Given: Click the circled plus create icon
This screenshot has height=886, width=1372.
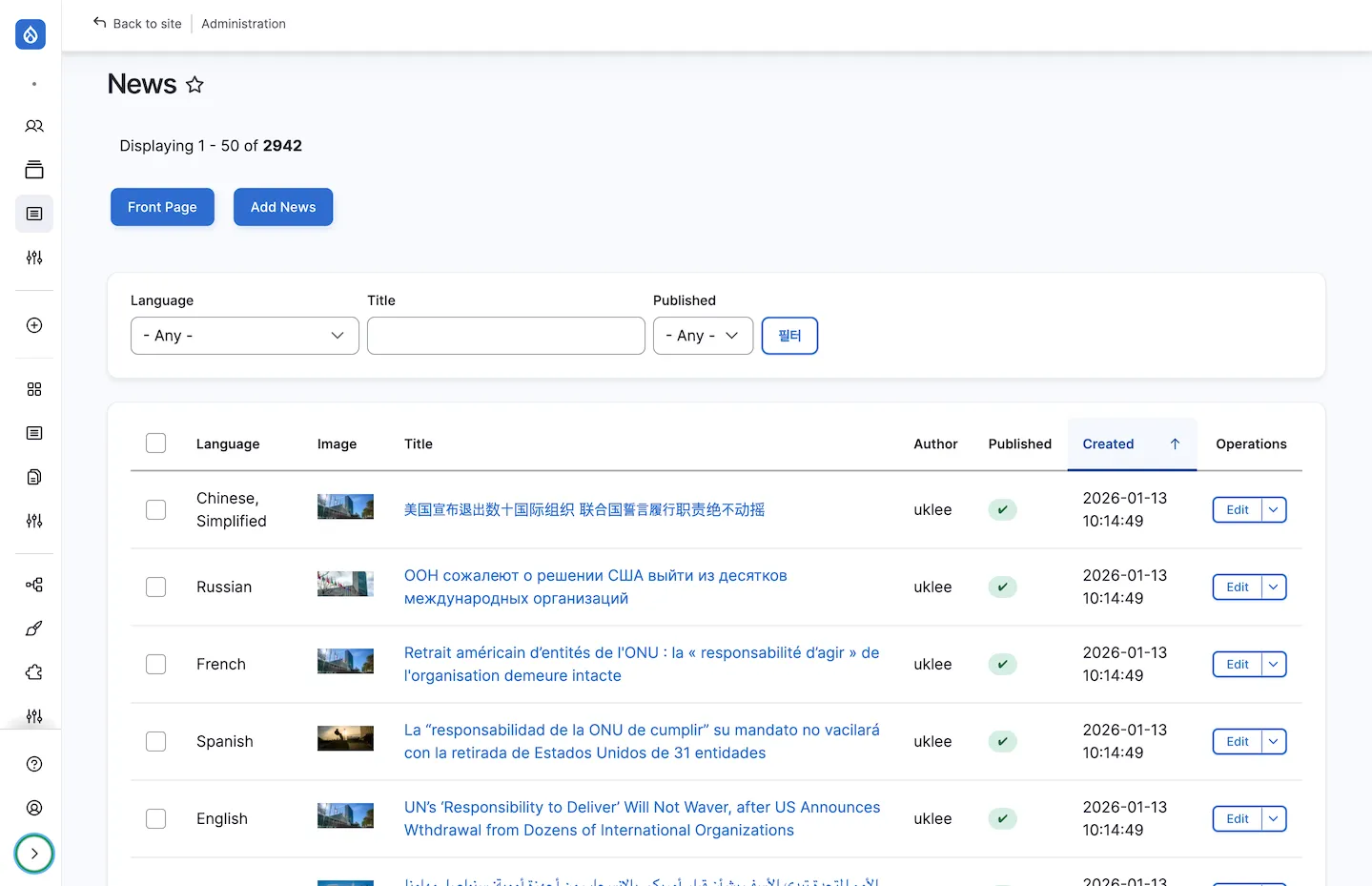Looking at the screenshot, I should tap(34, 325).
